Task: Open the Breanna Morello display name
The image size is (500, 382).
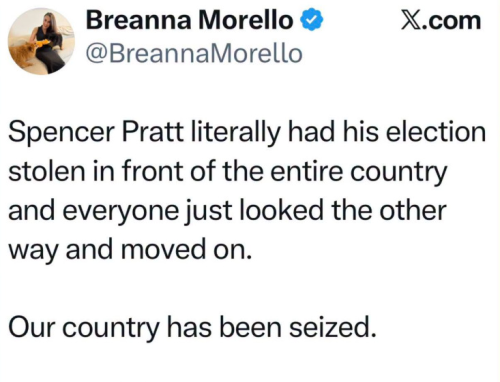Action: click(189, 20)
